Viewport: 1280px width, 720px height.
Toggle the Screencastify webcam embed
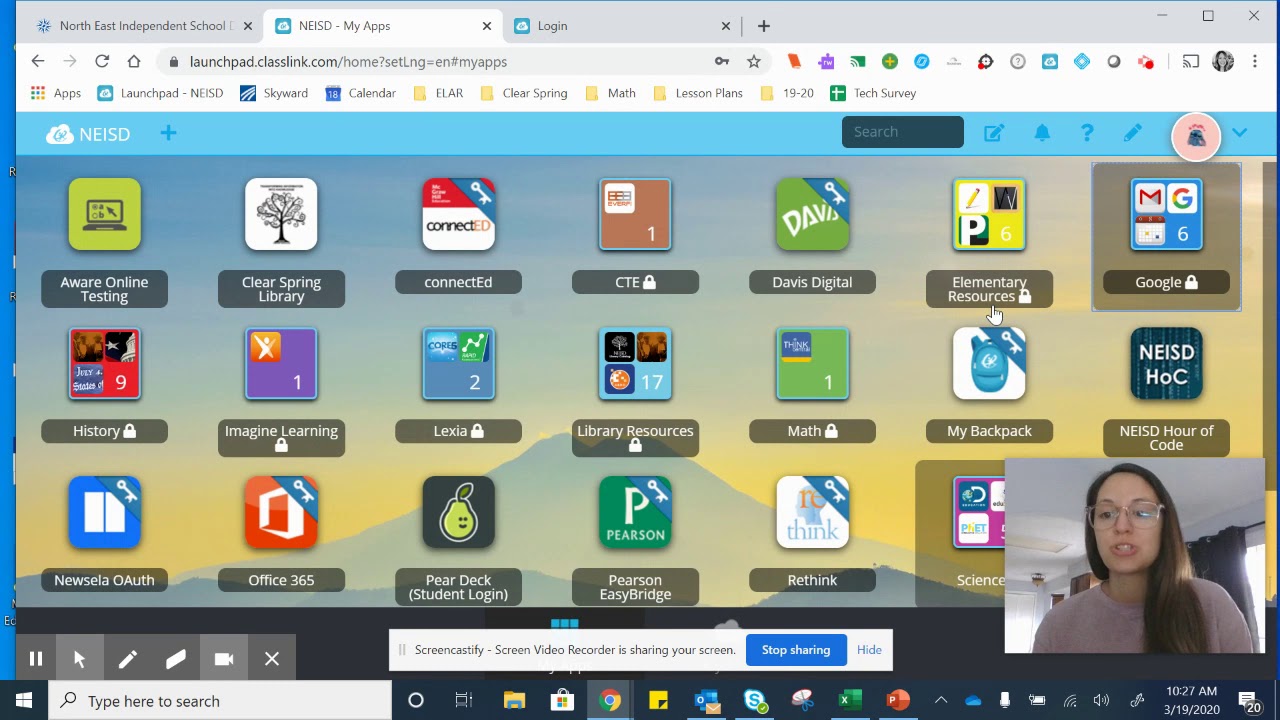[223, 659]
